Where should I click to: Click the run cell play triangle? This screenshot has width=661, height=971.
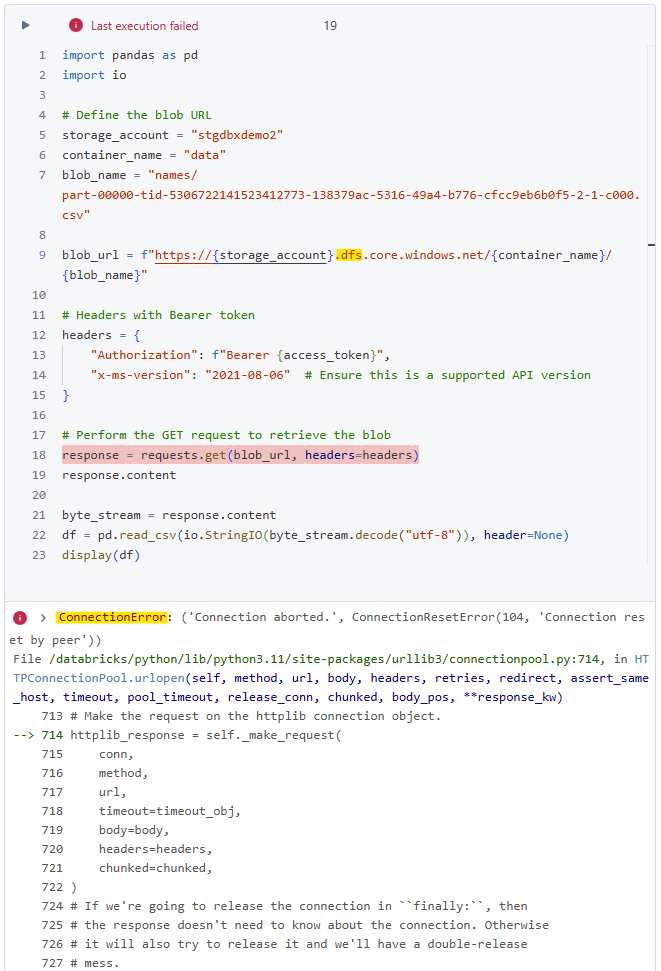pos(25,25)
